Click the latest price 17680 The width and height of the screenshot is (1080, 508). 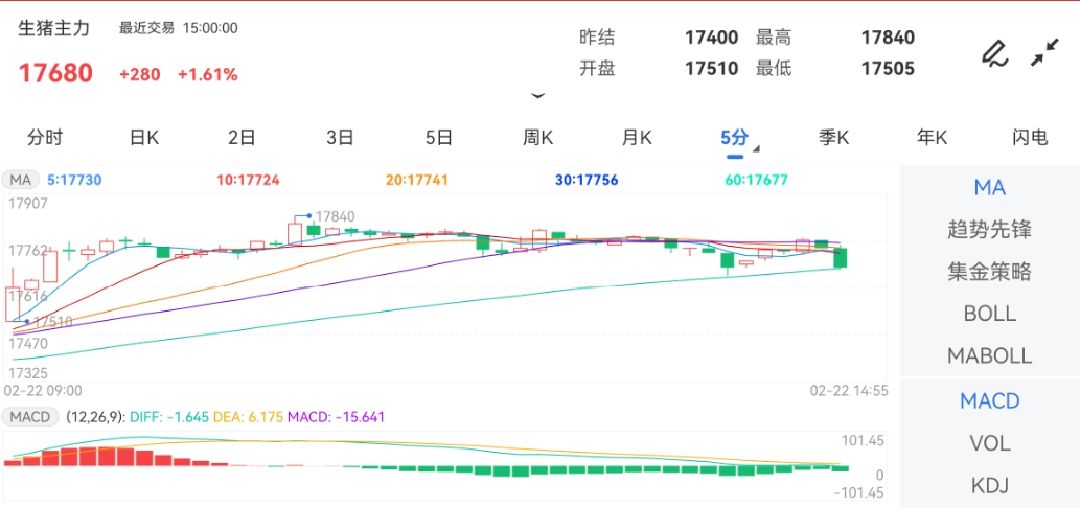point(55,73)
